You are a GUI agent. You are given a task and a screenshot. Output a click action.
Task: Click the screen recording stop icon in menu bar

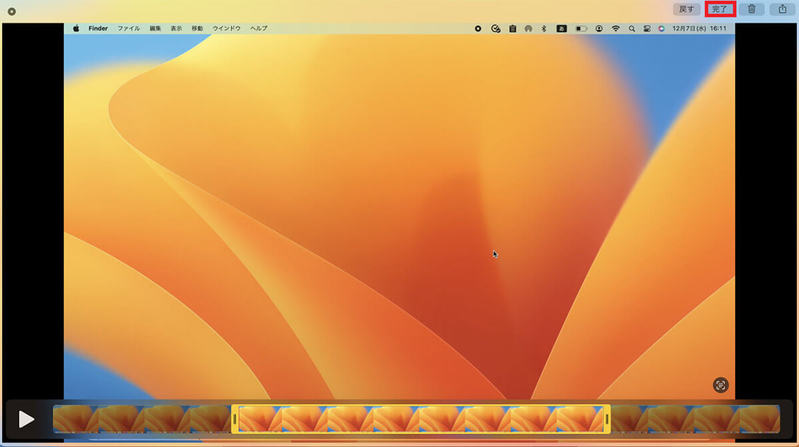click(x=478, y=29)
